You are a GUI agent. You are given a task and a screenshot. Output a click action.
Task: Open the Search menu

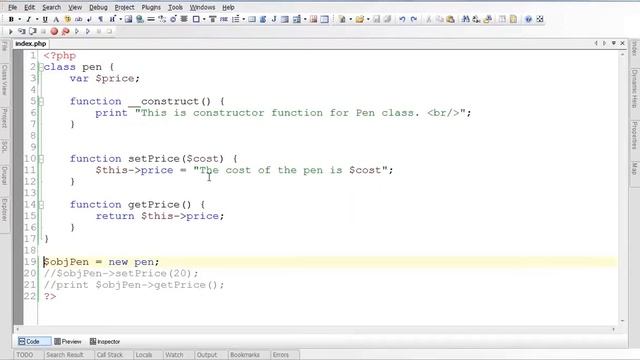51,7
